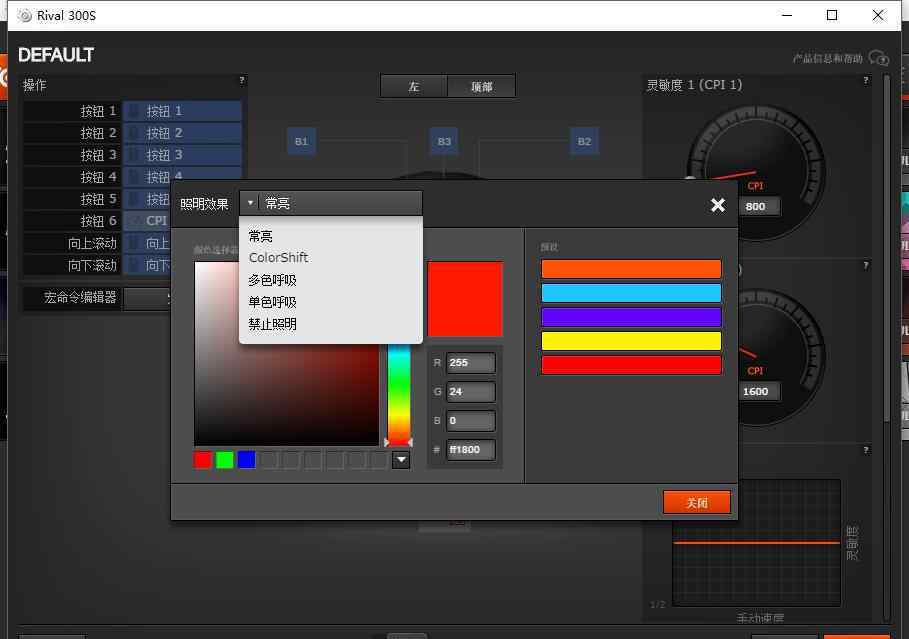Open 按钮 3 action assignment
The image size is (909, 639).
click(183, 155)
